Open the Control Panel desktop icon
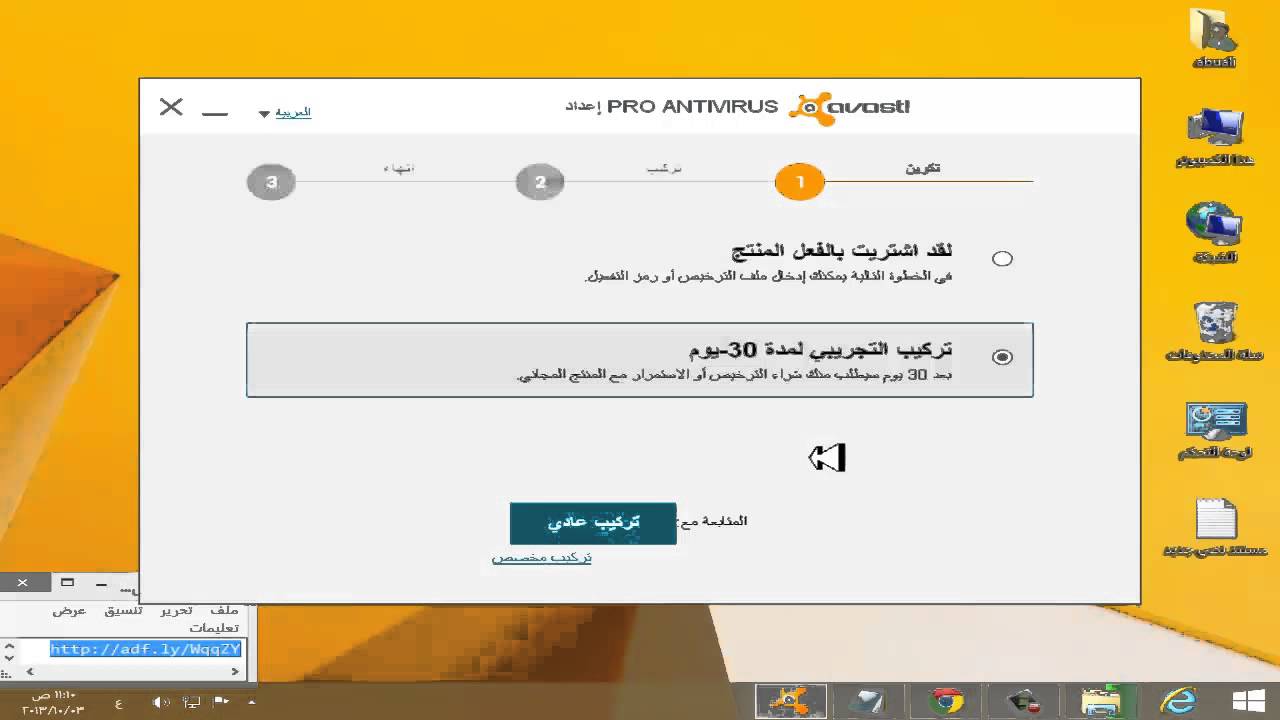 pos(1215,430)
